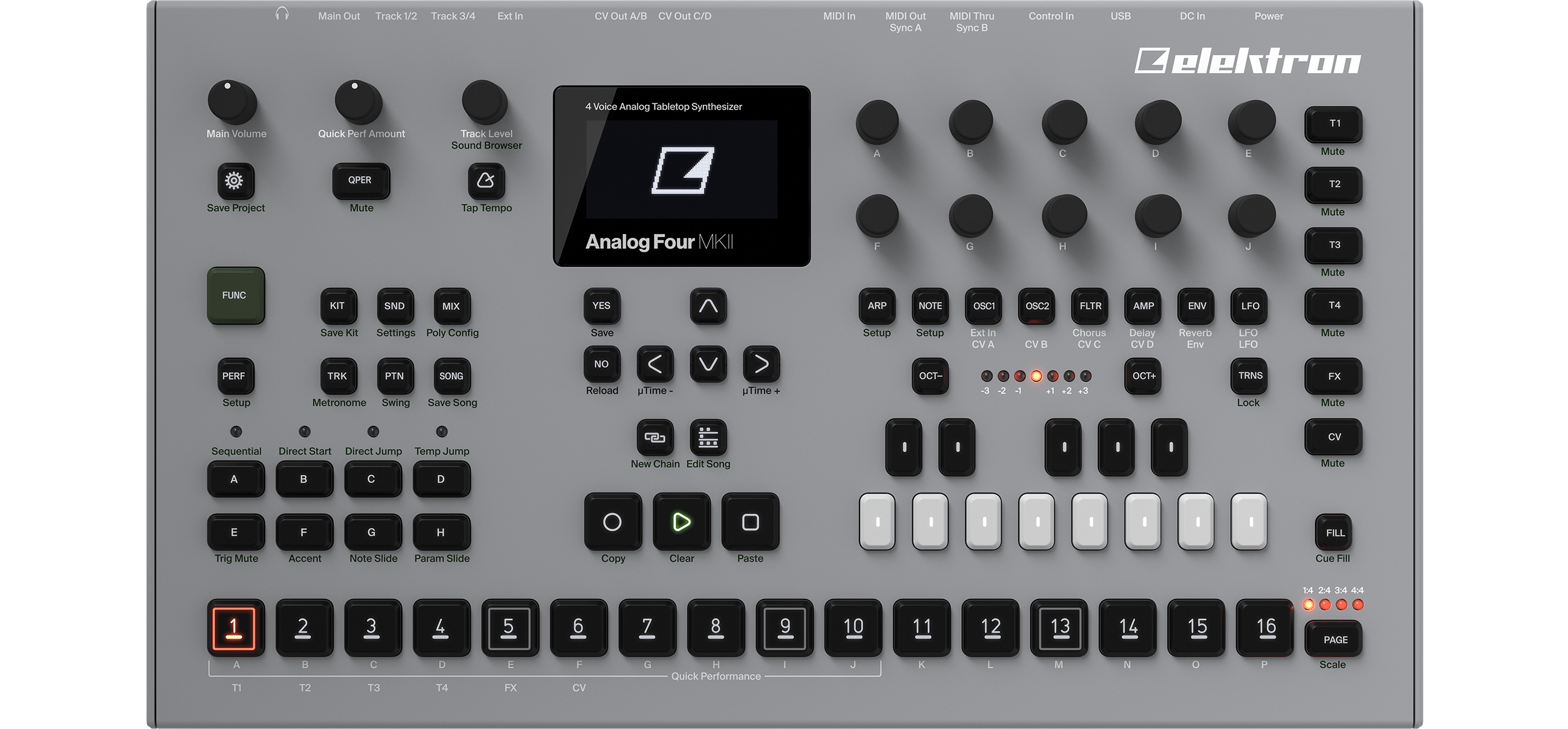
Task: Select bank B Direct Start button
Action: (x=304, y=479)
